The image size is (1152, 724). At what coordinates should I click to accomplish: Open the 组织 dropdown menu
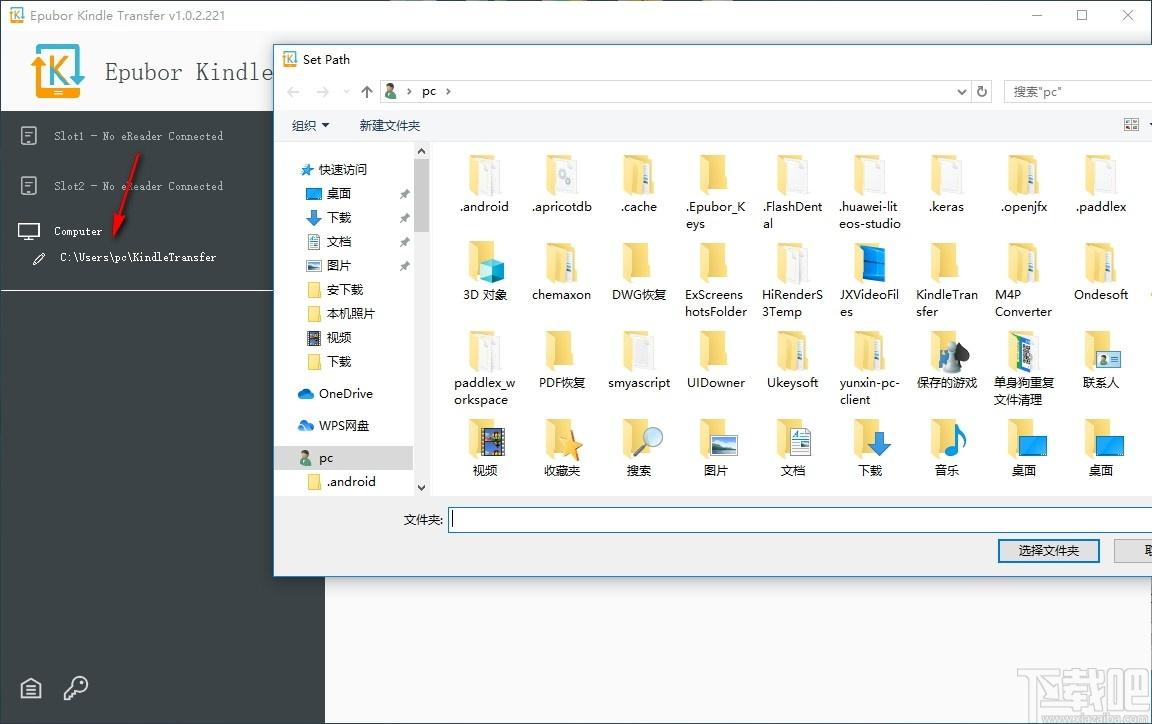[x=310, y=126]
